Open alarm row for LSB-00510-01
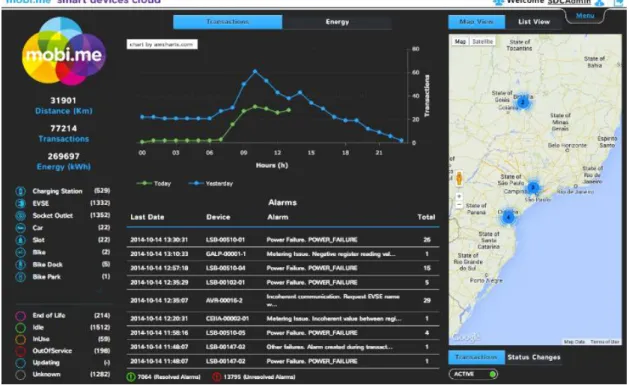The image size is (629, 385). [x=283, y=240]
